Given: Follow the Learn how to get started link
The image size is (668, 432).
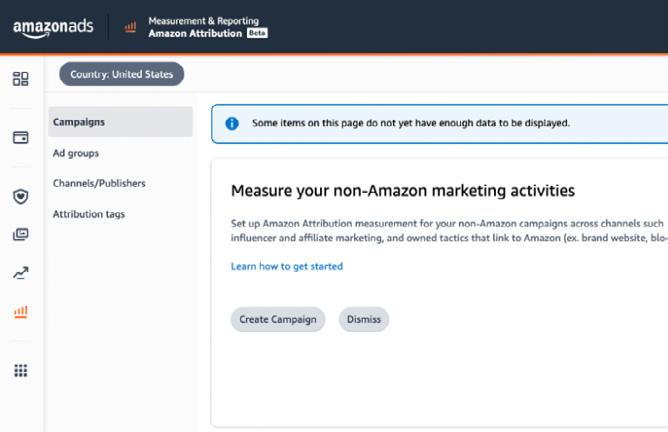Looking at the screenshot, I should click(287, 266).
